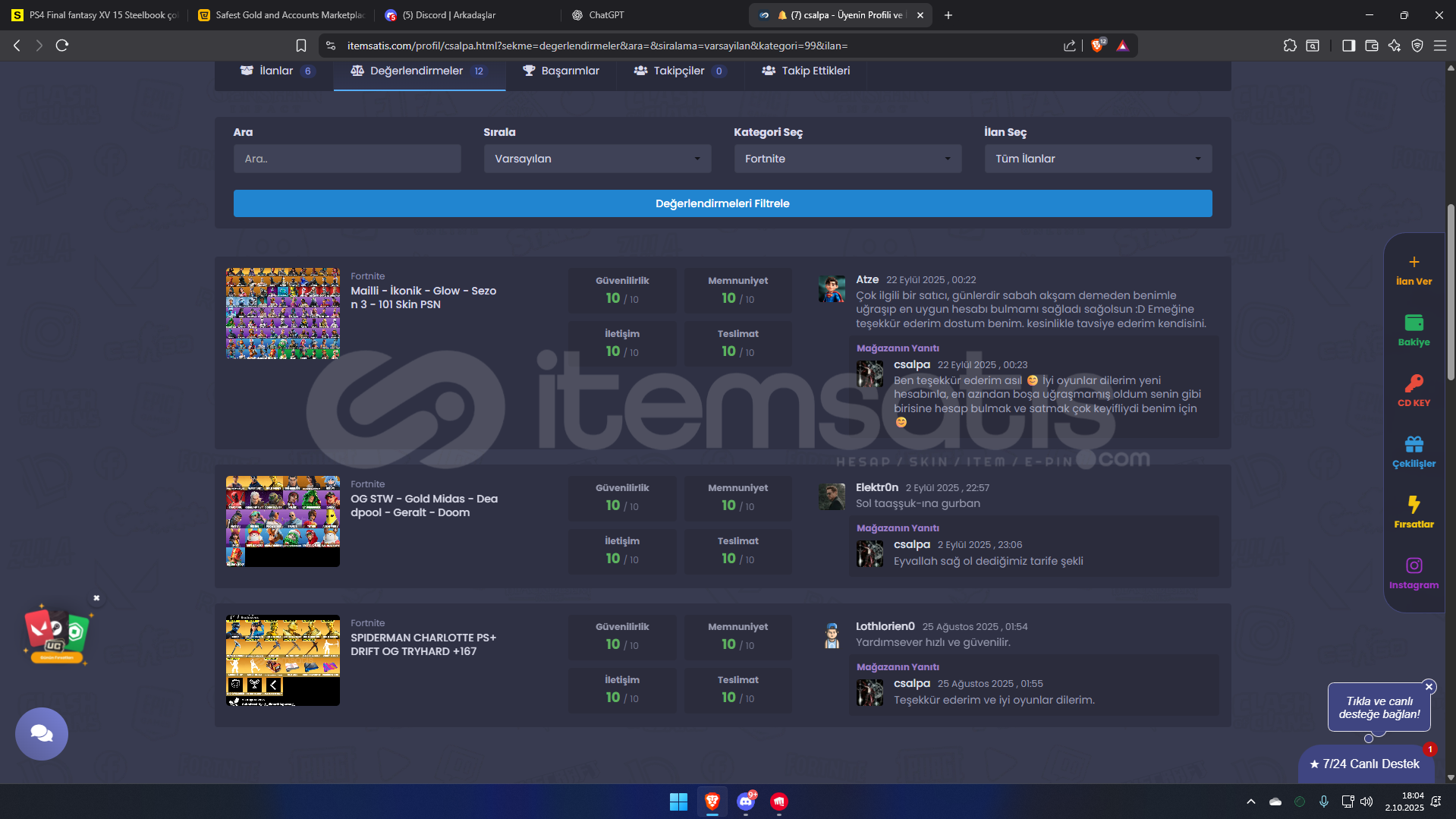Click the Brave Shields icon in address bar
The image size is (1456, 819).
[1097, 46]
